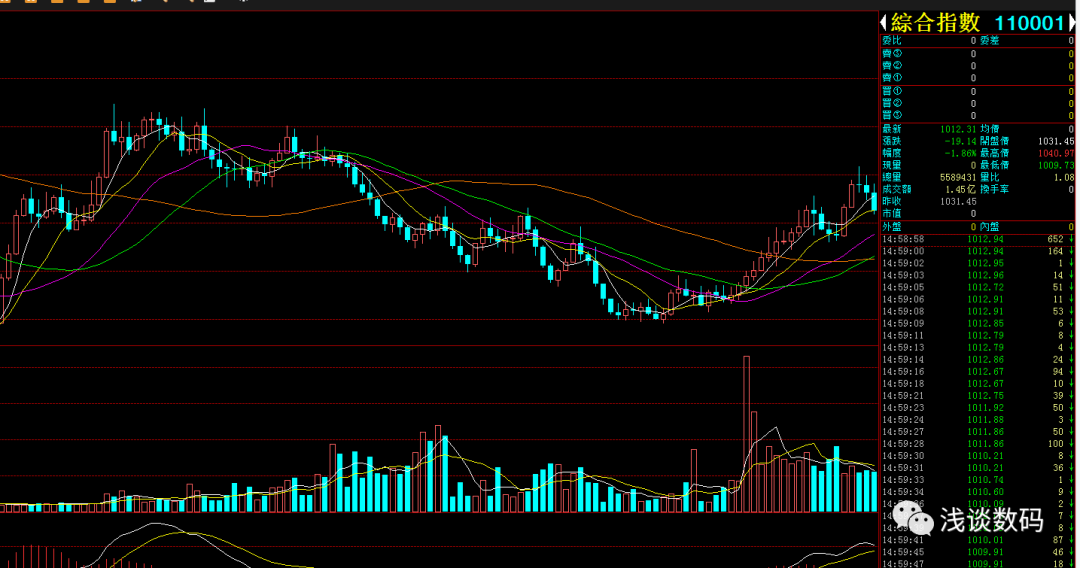Click the 委差 label
This screenshot has height=568, width=1080.
click(990, 41)
